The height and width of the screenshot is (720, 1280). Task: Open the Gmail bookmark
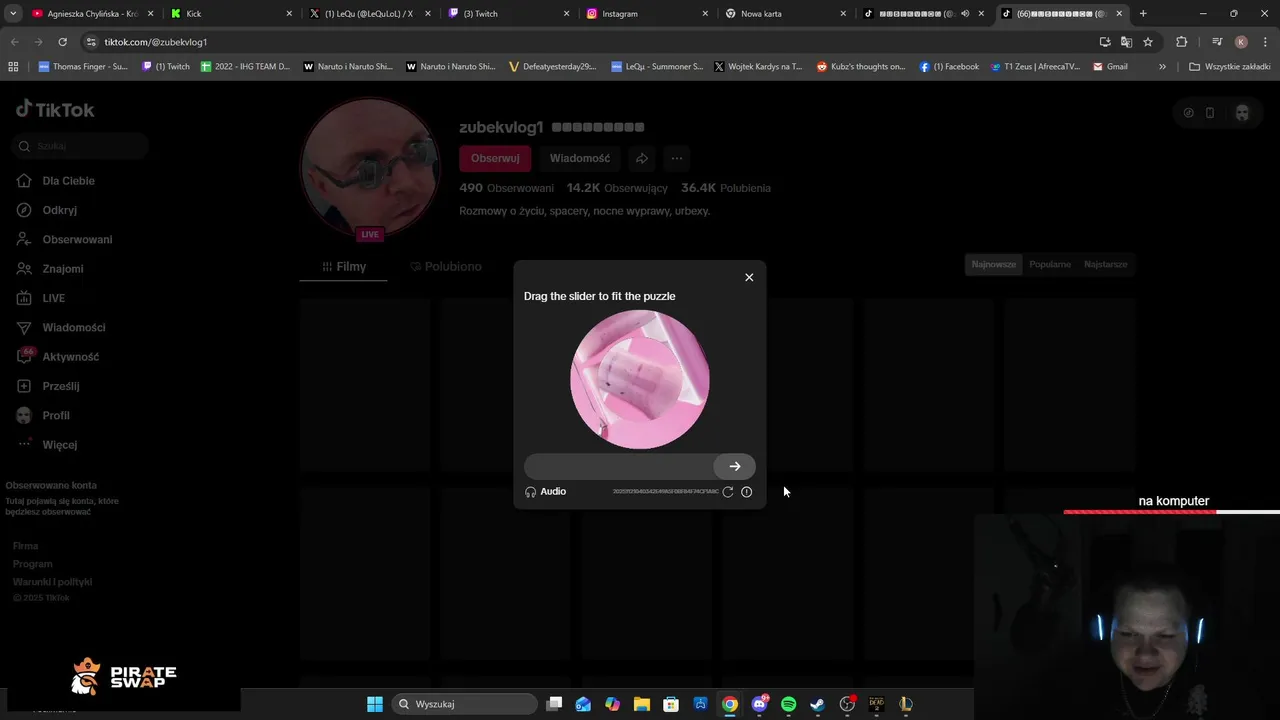[1110, 67]
